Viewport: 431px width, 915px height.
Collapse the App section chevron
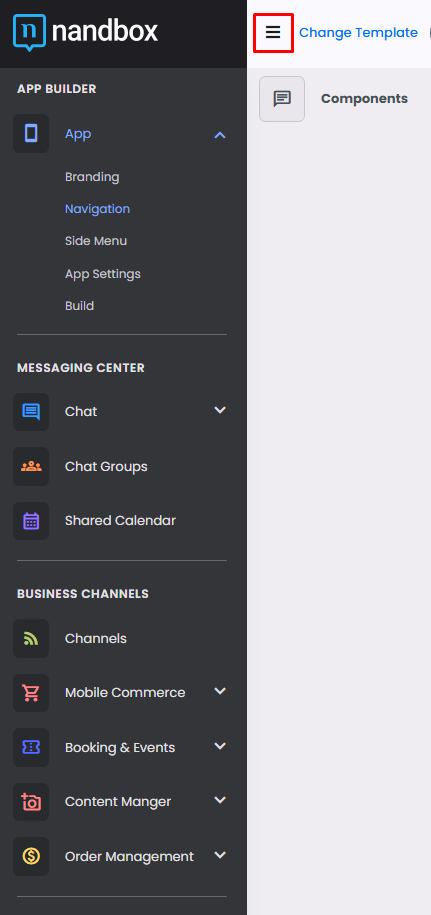pos(220,135)
